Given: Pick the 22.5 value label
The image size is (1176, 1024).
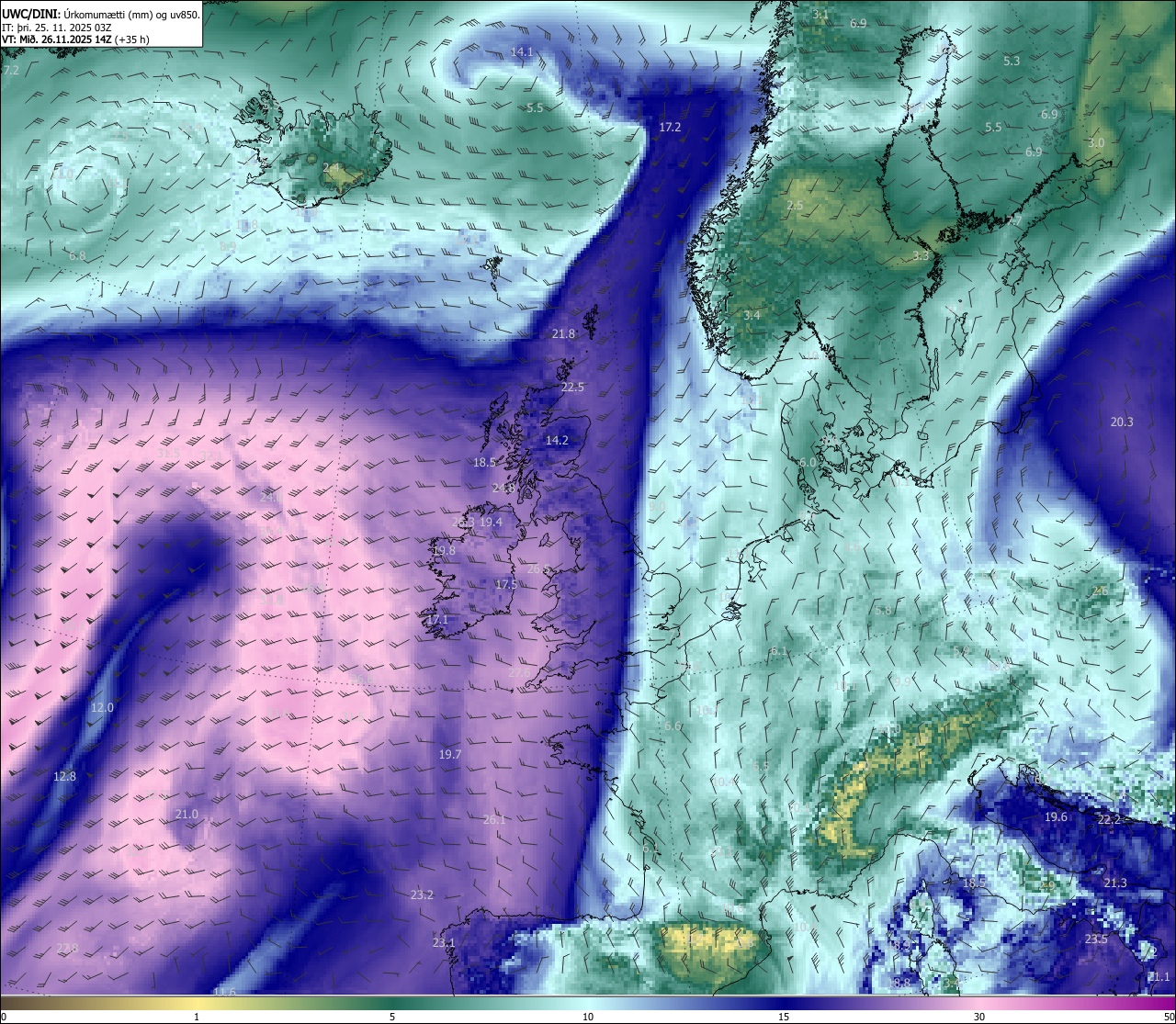Looking at the screenshot, I should pos(572,387).
